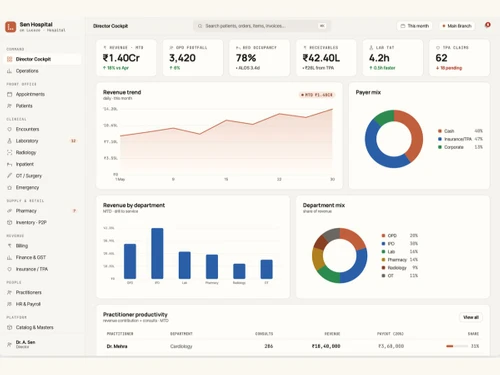The height and width of the screenshot is (375, 500).
Task: Click the Radiology legend entry
Action: pos(400,268)
